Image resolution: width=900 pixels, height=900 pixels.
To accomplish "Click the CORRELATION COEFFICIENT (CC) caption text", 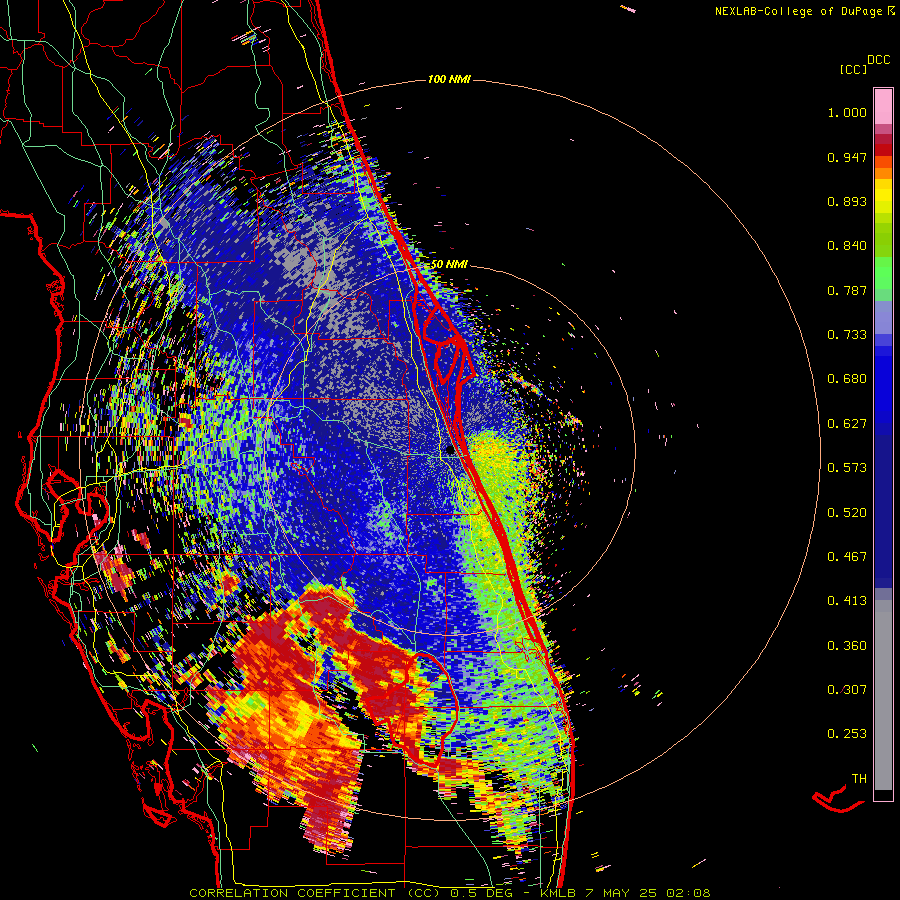I will pos(315,893).
